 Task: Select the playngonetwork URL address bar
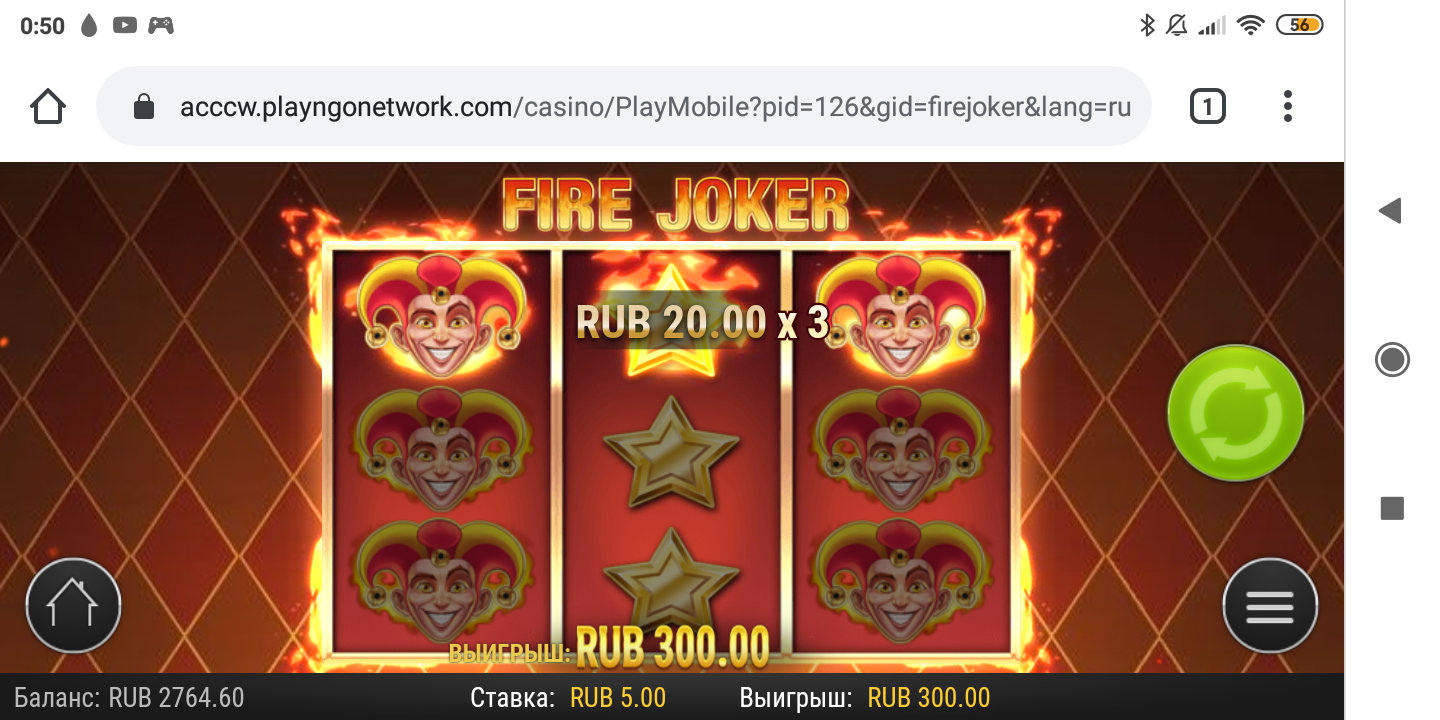pyautogui.click(x=624, y=106)
